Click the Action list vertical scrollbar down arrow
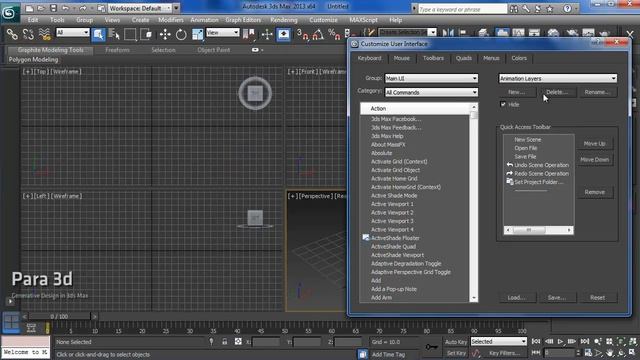The image size is (640, 360). point(474,298)
